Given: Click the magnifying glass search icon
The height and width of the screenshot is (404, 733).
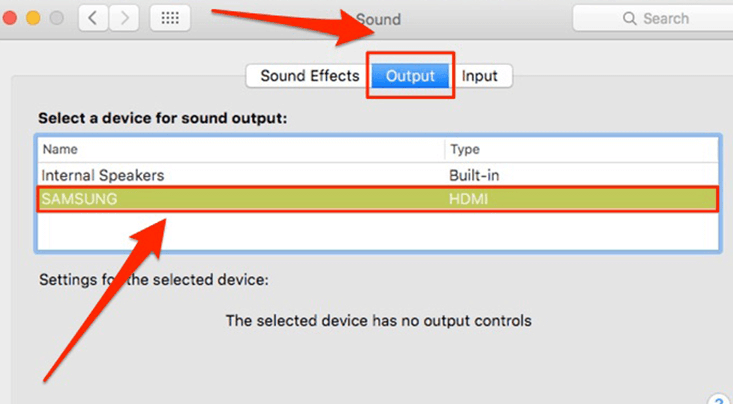Looking at the screenshot, I should (x=630, y=19).
